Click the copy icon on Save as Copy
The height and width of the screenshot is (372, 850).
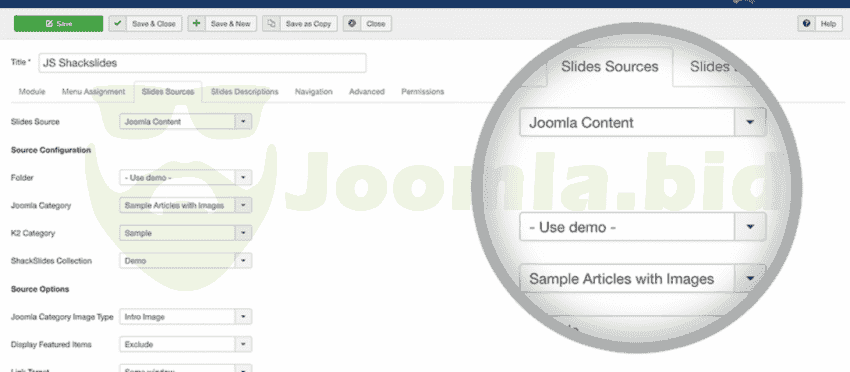pos(271,24)
